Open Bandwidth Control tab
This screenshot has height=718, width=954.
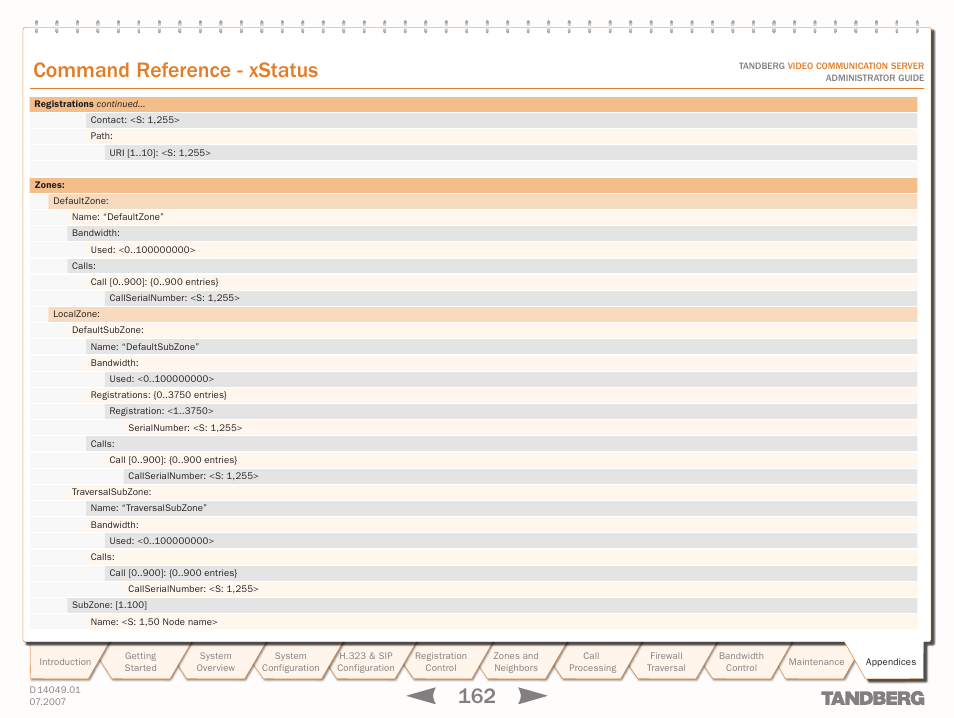click(741, 661)
